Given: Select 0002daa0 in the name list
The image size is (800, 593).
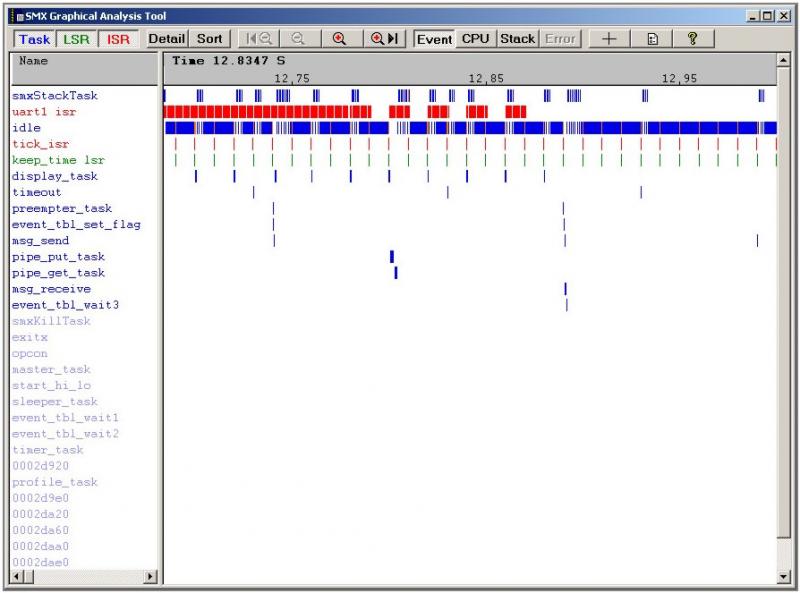Looking at the screenshot, I should [40, 546].
